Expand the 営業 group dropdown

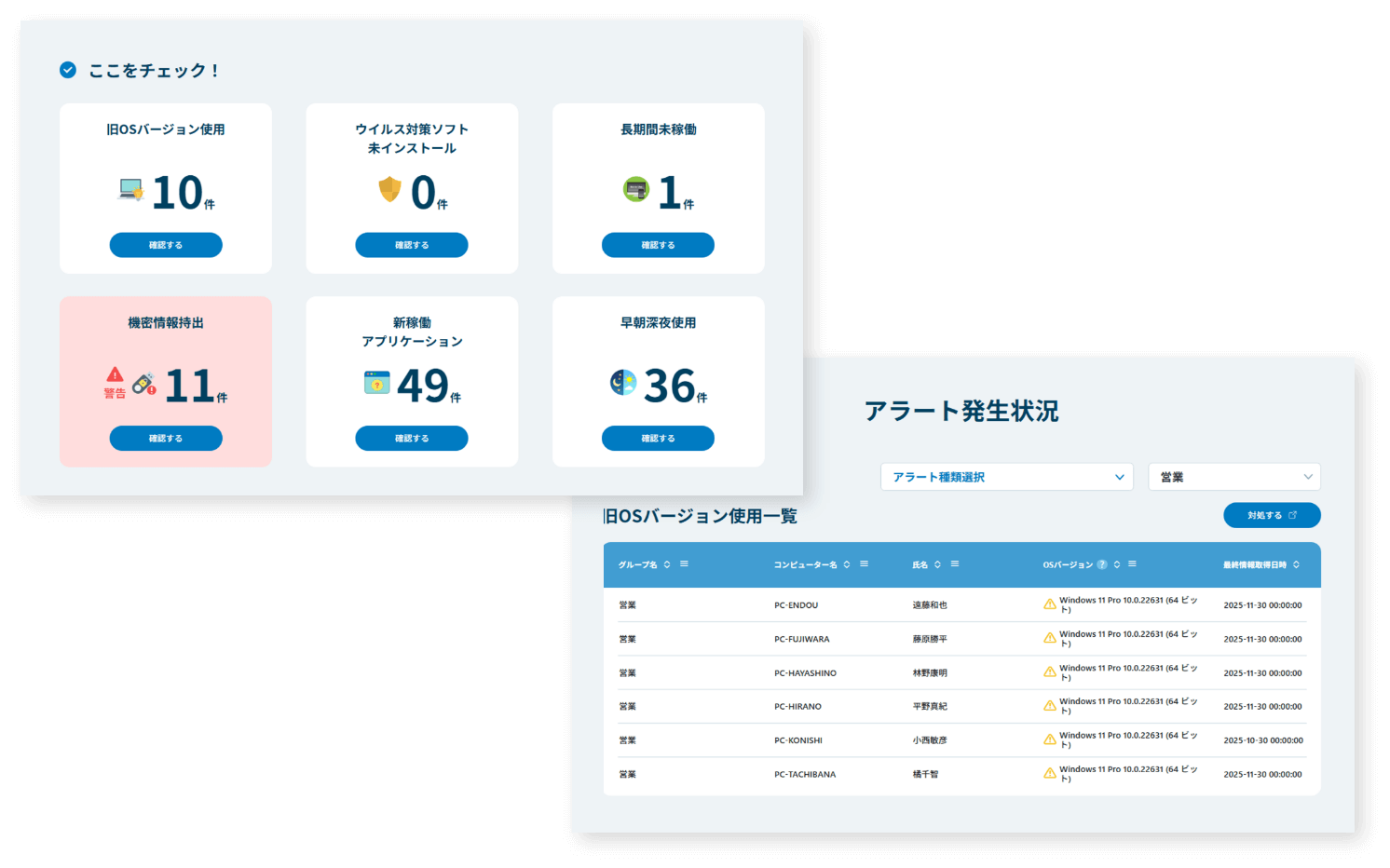coord(1233,477)
